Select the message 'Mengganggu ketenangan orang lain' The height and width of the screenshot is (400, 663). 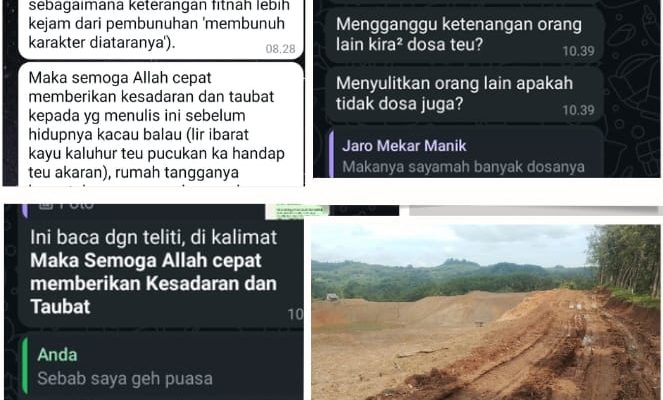click(x=464, y=35)
